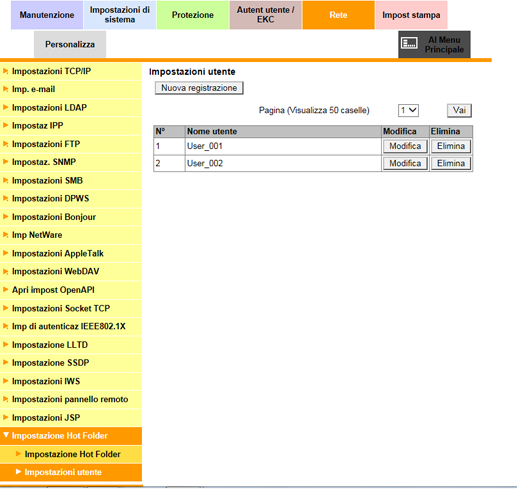Click arrow icon beside Impostazioni TCP/IP
517x489 pixels.
[5, 71]
